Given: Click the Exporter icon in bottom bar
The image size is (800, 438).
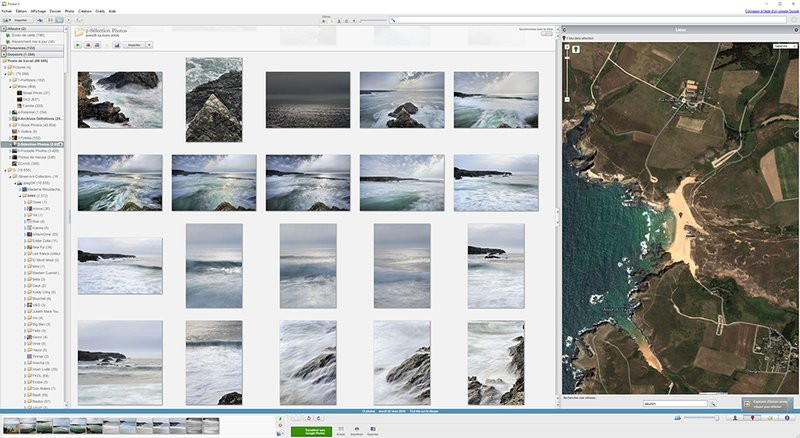Looking at the screenshot, I should pyautogui.click(x=373, y=431).
